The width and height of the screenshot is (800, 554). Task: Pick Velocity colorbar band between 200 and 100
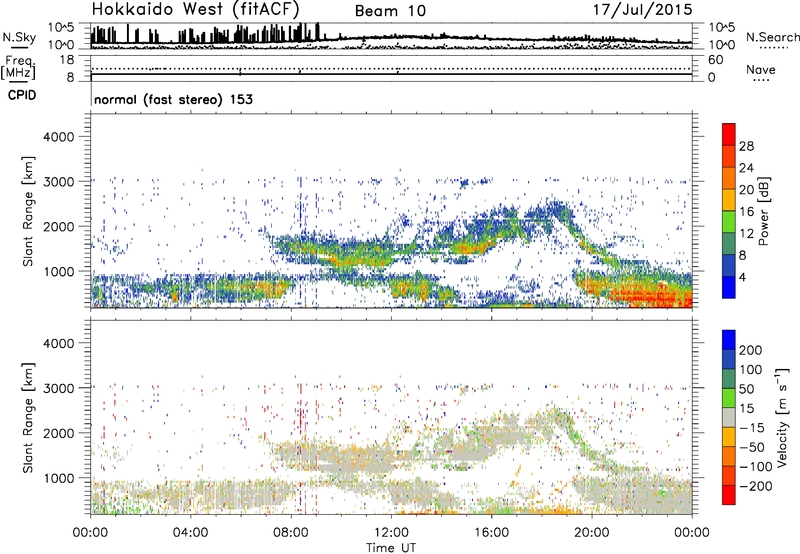coord(729,360)
